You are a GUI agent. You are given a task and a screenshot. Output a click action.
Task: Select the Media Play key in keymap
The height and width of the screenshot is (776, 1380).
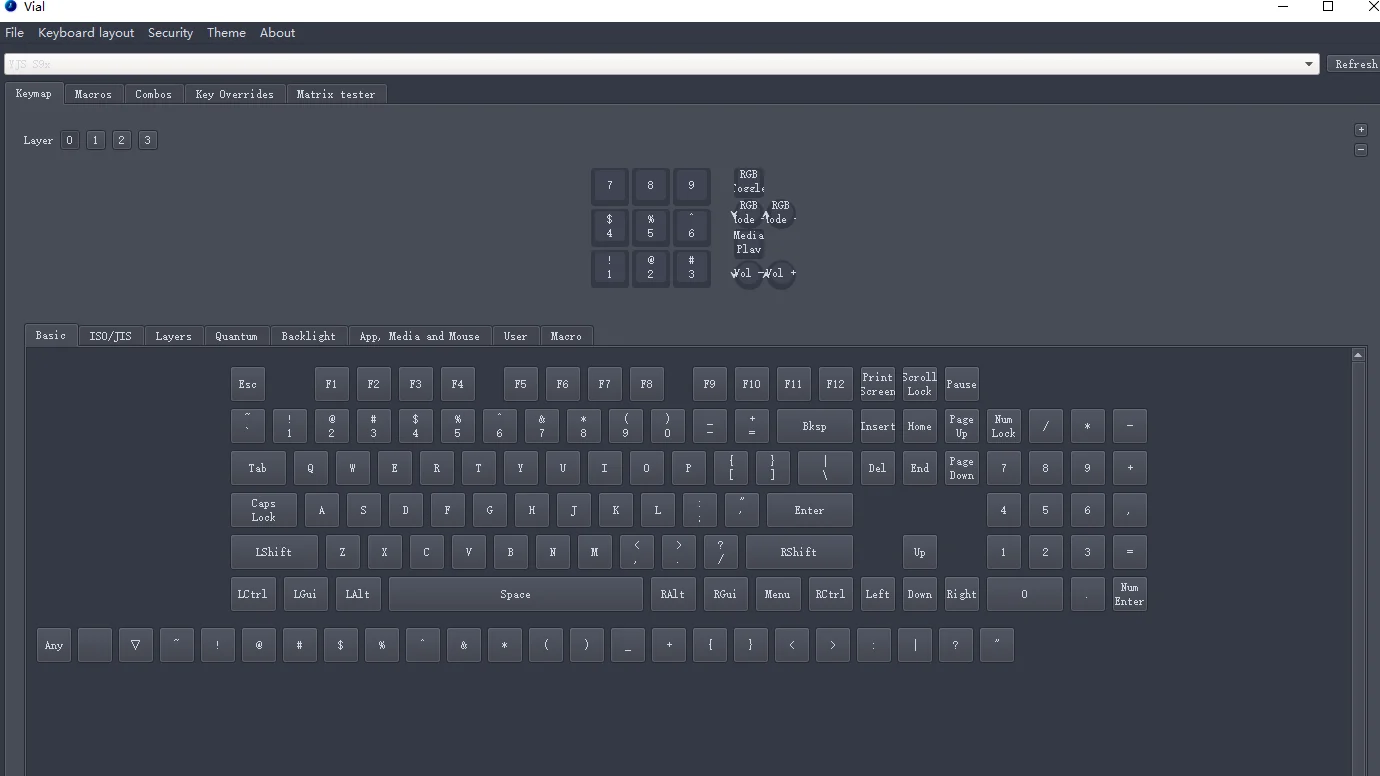tap(748, 242)
